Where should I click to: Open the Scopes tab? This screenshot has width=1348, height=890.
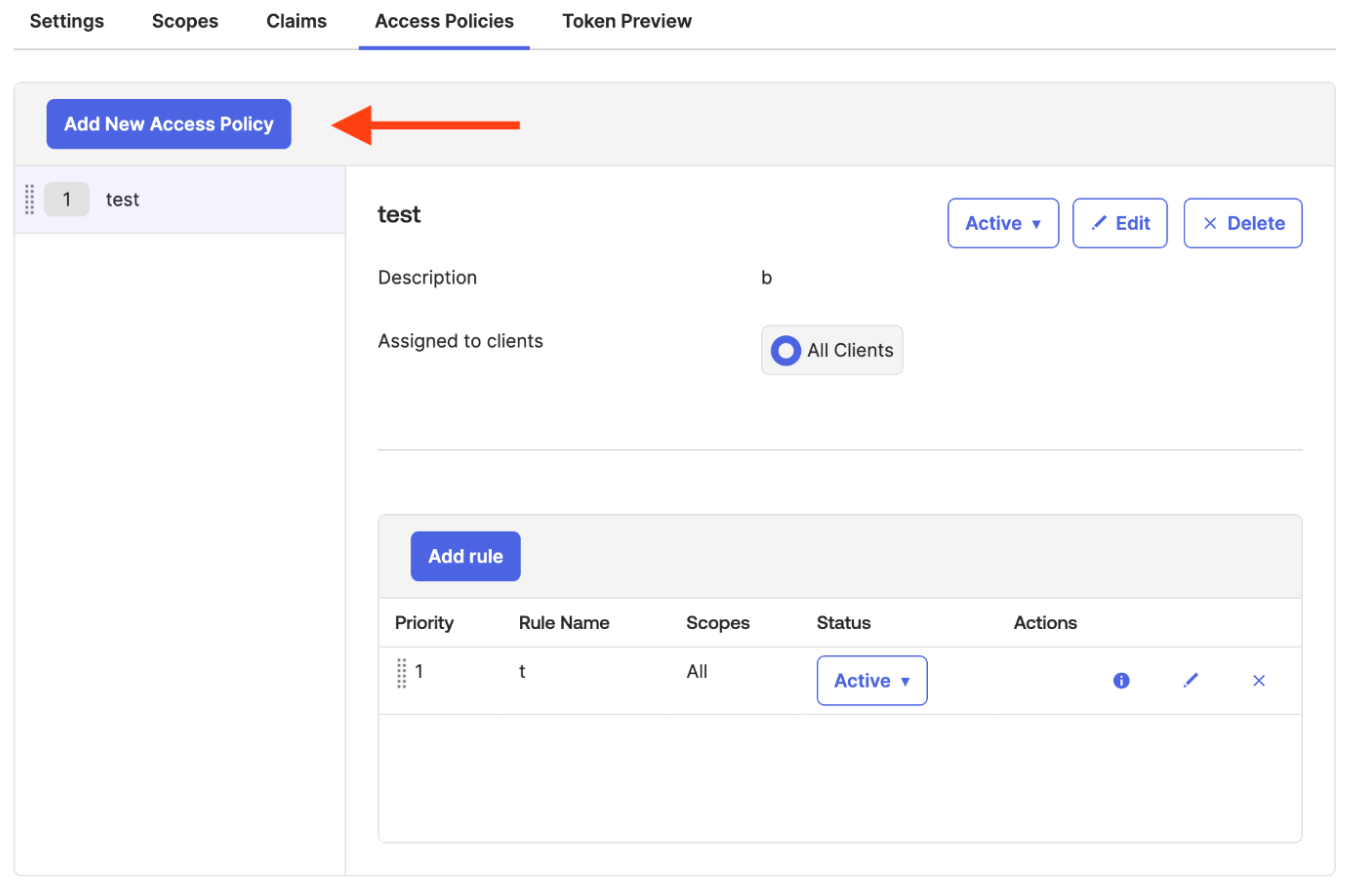click(x=185, y=21)
